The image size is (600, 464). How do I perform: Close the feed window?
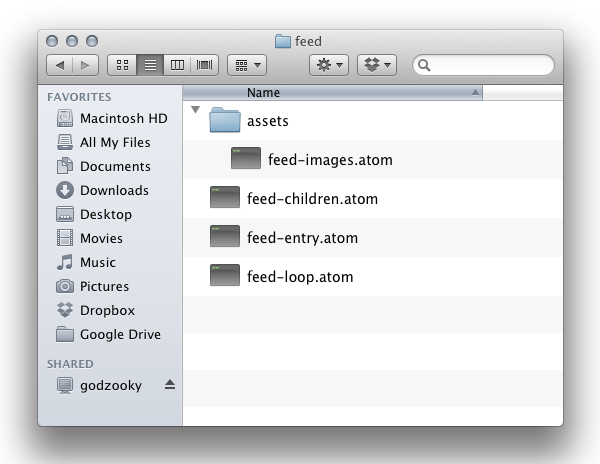click(x=52, y=41)
